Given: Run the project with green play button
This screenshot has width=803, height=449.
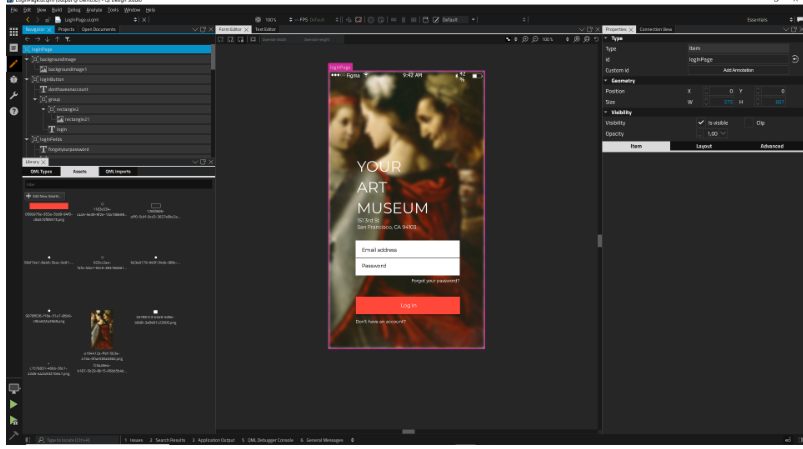Looking at the screenshot, I should (14, 404).
